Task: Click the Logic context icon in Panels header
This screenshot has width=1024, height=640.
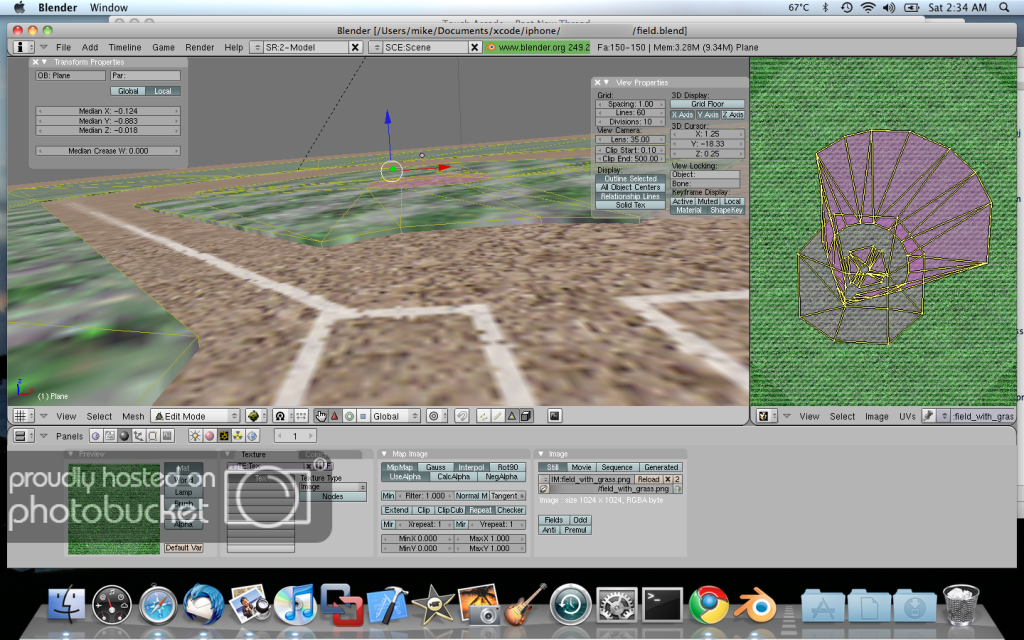Action: pyautogui.click(x=96, y=436)
